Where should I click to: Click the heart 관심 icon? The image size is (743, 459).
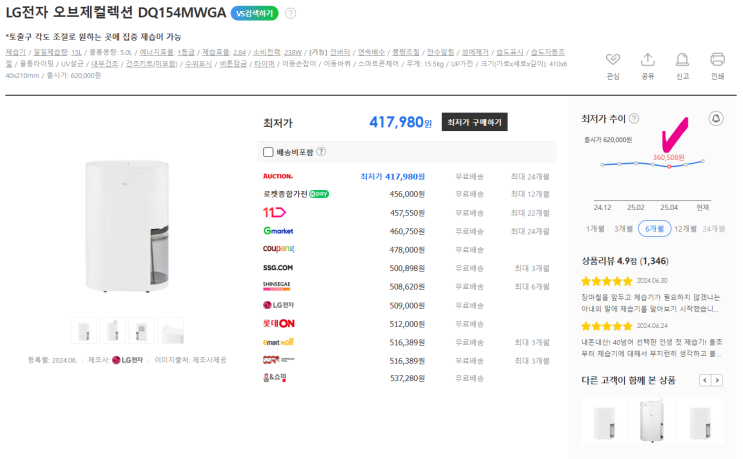click(613, 59)
